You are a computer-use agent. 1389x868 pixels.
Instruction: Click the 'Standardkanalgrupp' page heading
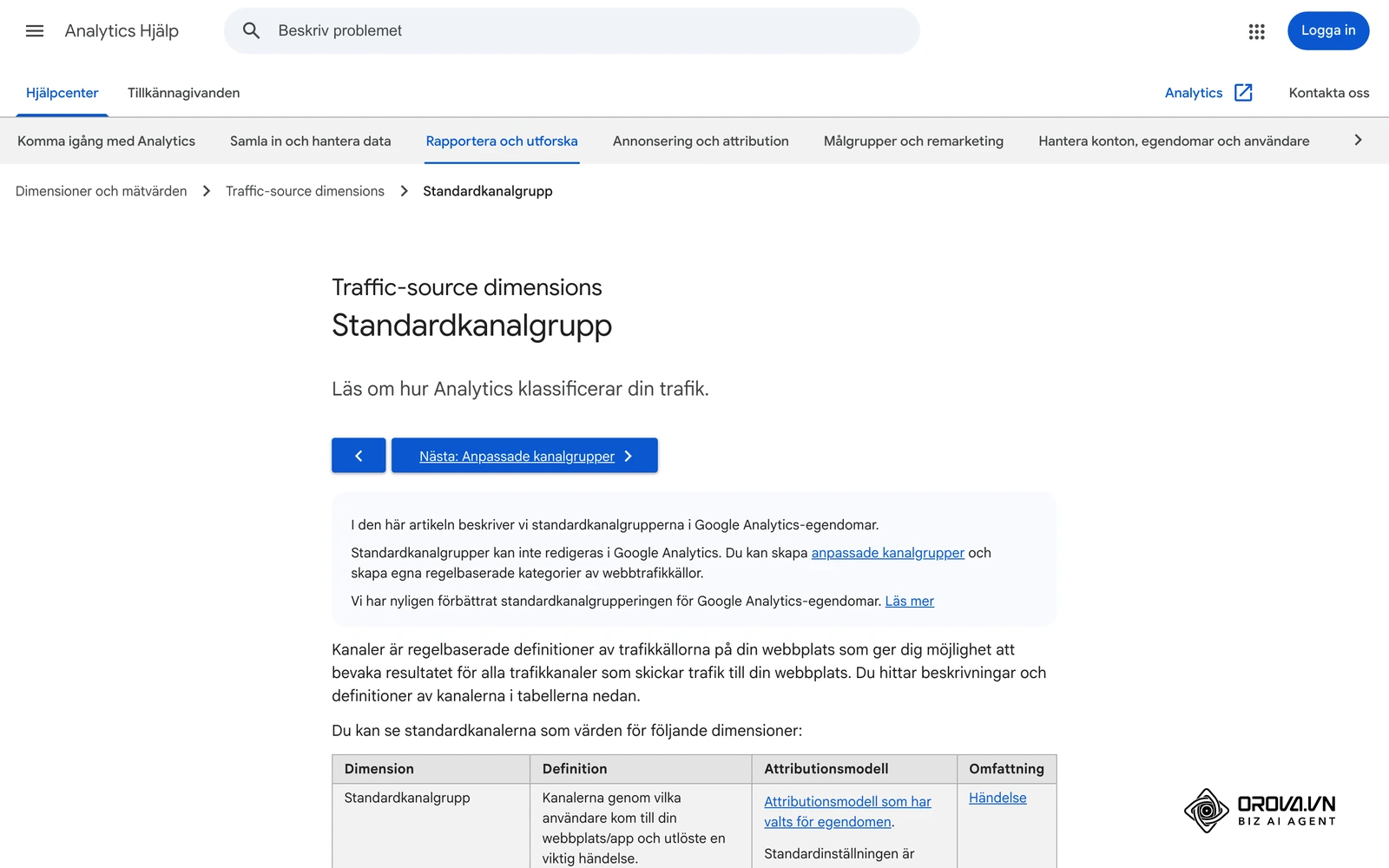472,325
